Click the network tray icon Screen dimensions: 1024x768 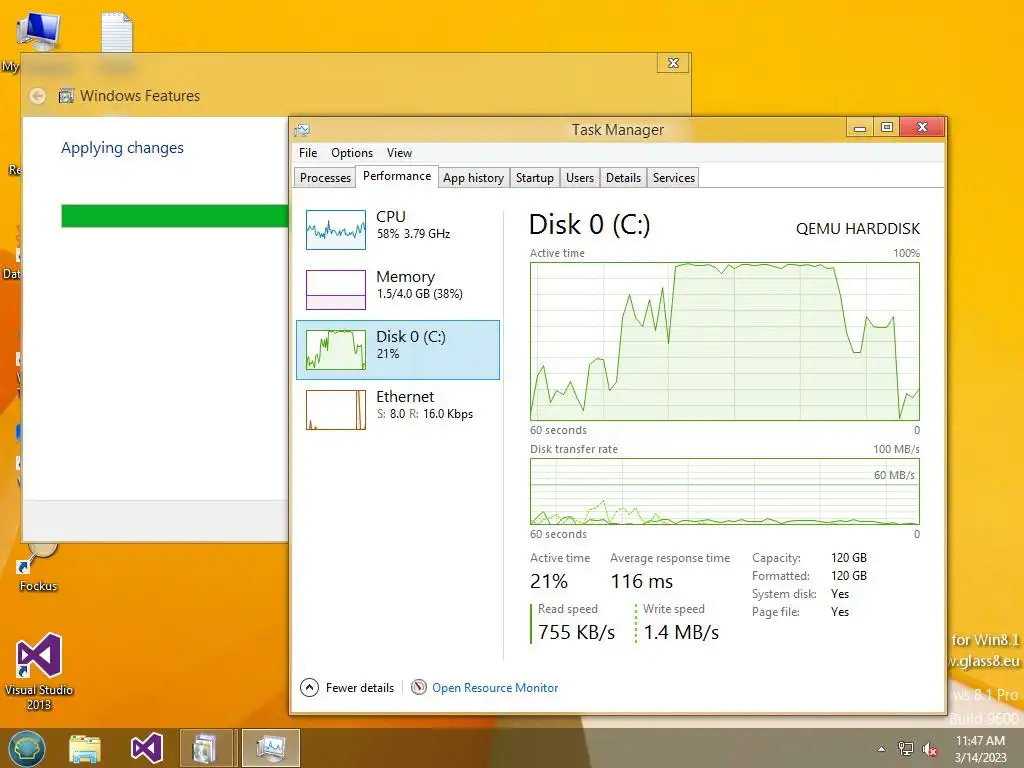(906, 749)
